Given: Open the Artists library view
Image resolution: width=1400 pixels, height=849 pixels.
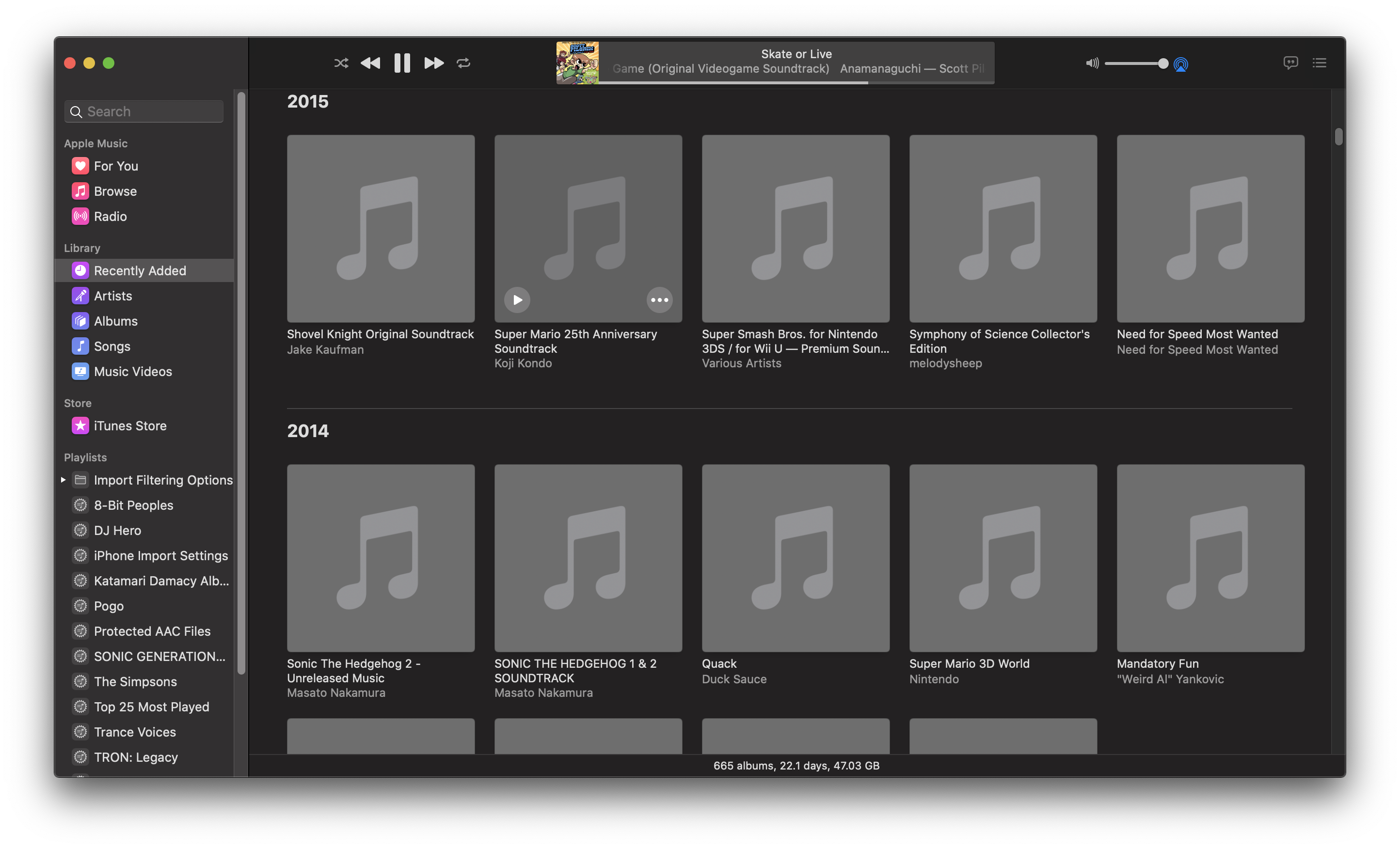Looking at the screenshot, I should (112, 296).
